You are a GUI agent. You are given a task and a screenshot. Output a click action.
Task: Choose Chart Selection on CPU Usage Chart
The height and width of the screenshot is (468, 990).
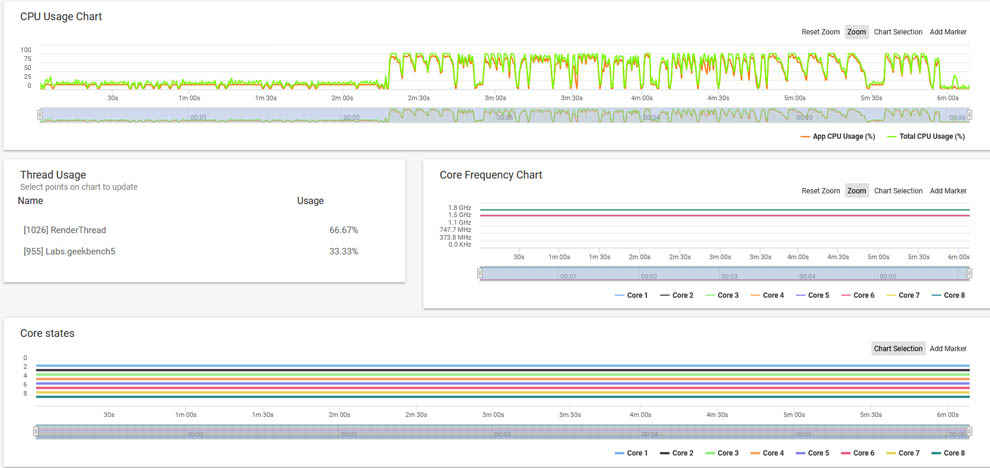tap(898, 32)
